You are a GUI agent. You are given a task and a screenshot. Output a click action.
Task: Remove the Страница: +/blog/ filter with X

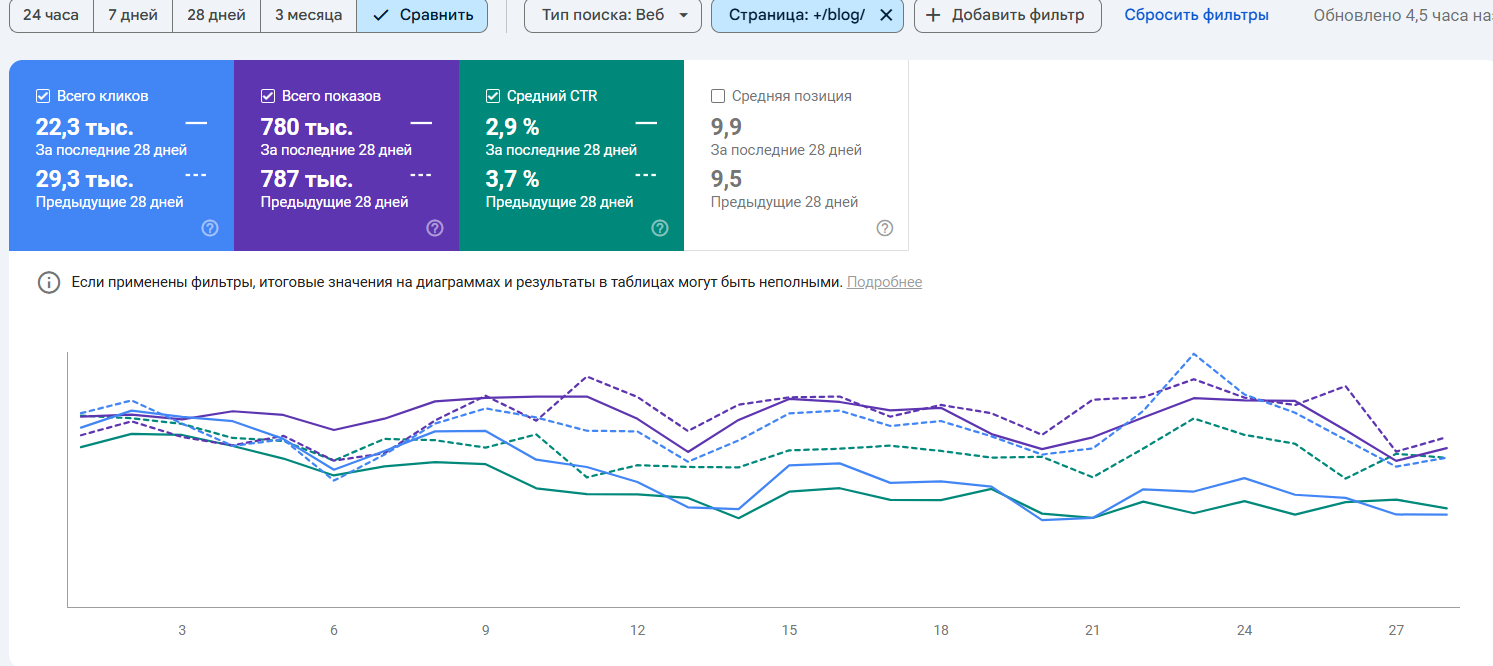[x=885, y=15]
